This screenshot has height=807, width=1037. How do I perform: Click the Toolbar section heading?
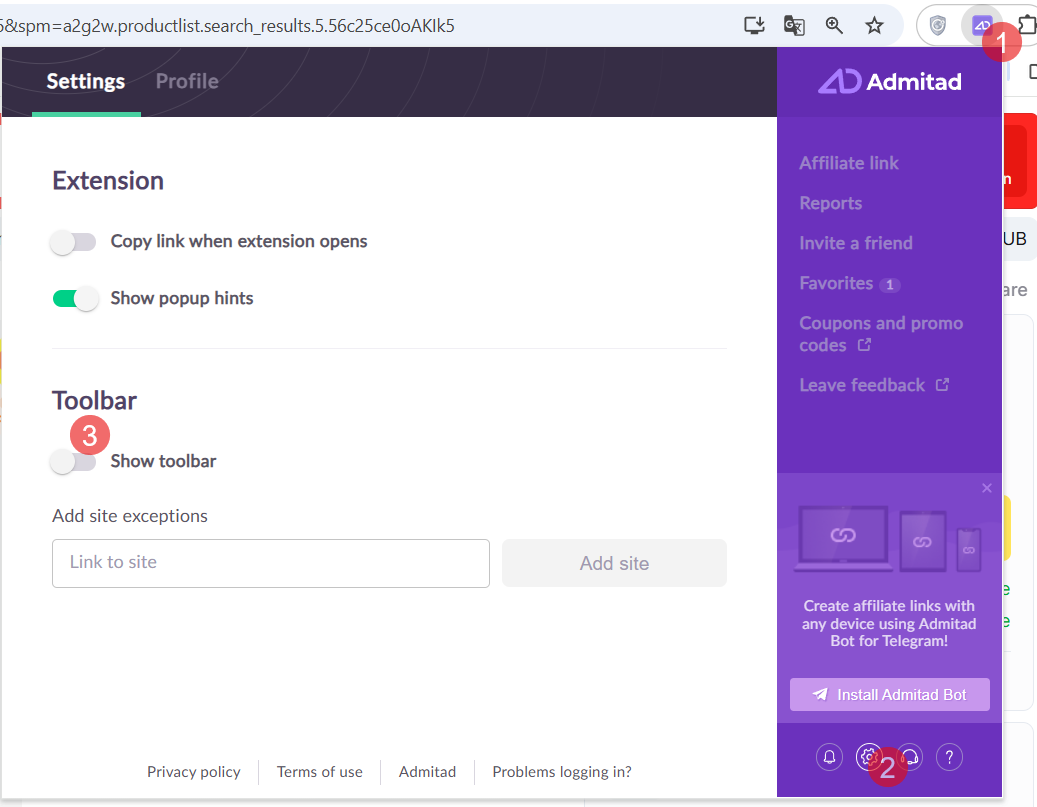(95, 401)
